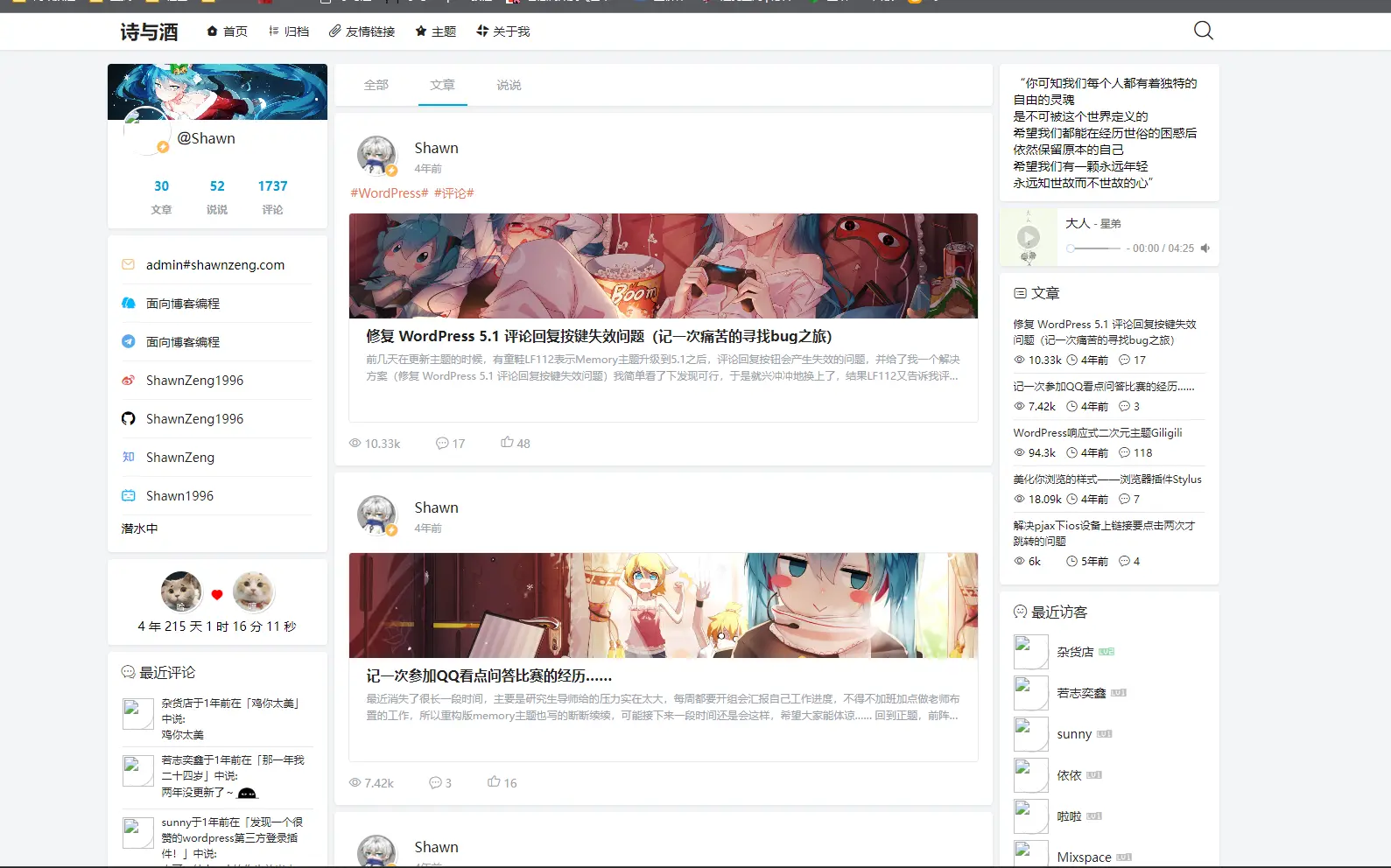The width and height of the screenshot is (1391, 868).
Task: Click Shawn's avatar on the first post
Action: (376, 155)
